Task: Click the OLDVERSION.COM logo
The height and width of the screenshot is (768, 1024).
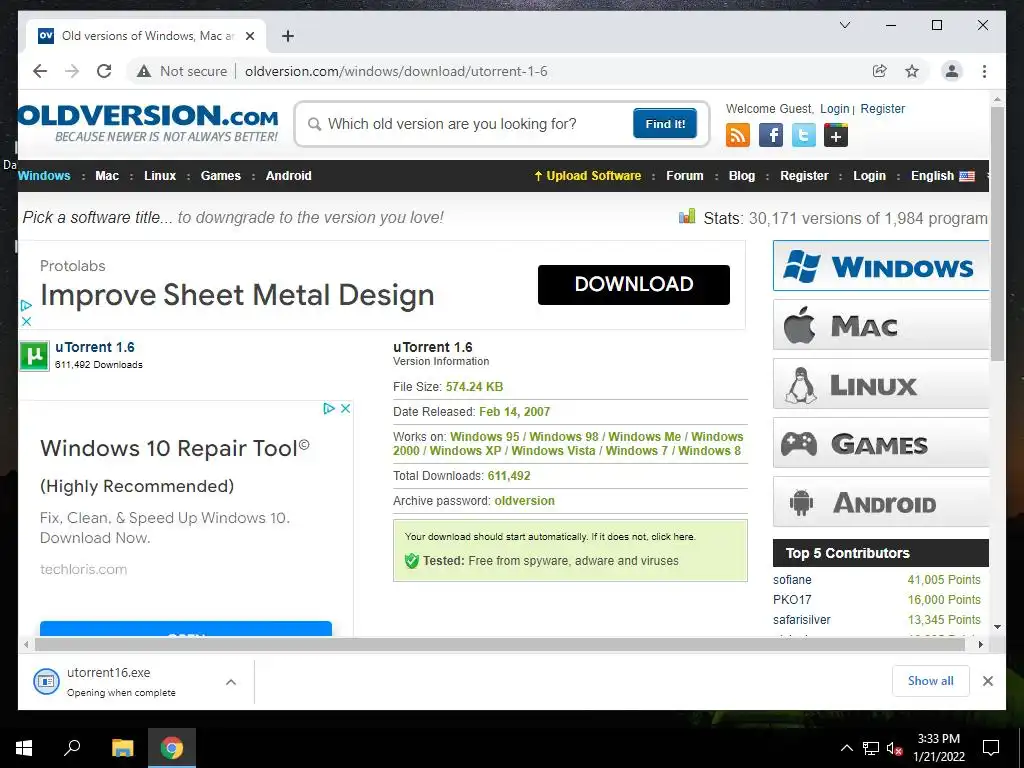Action: pos(148,123)
